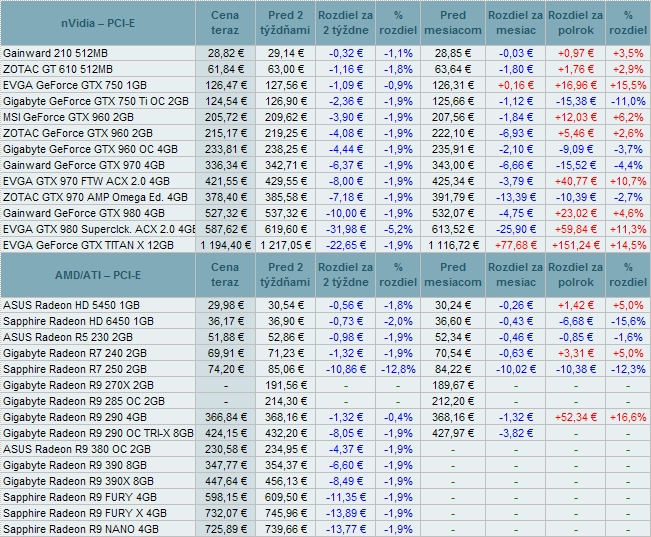651x537 pixels.
Task: Click the -31,98 € difference value
Action: tap(346, 229)
